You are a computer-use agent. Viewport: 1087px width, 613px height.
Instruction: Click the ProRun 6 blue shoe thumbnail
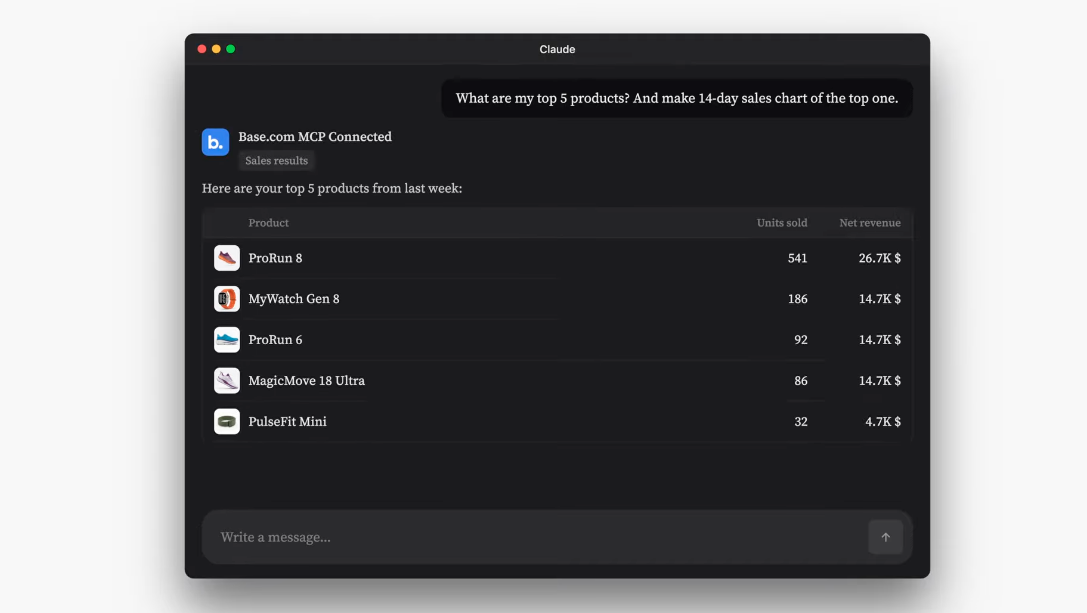point(227,340)
